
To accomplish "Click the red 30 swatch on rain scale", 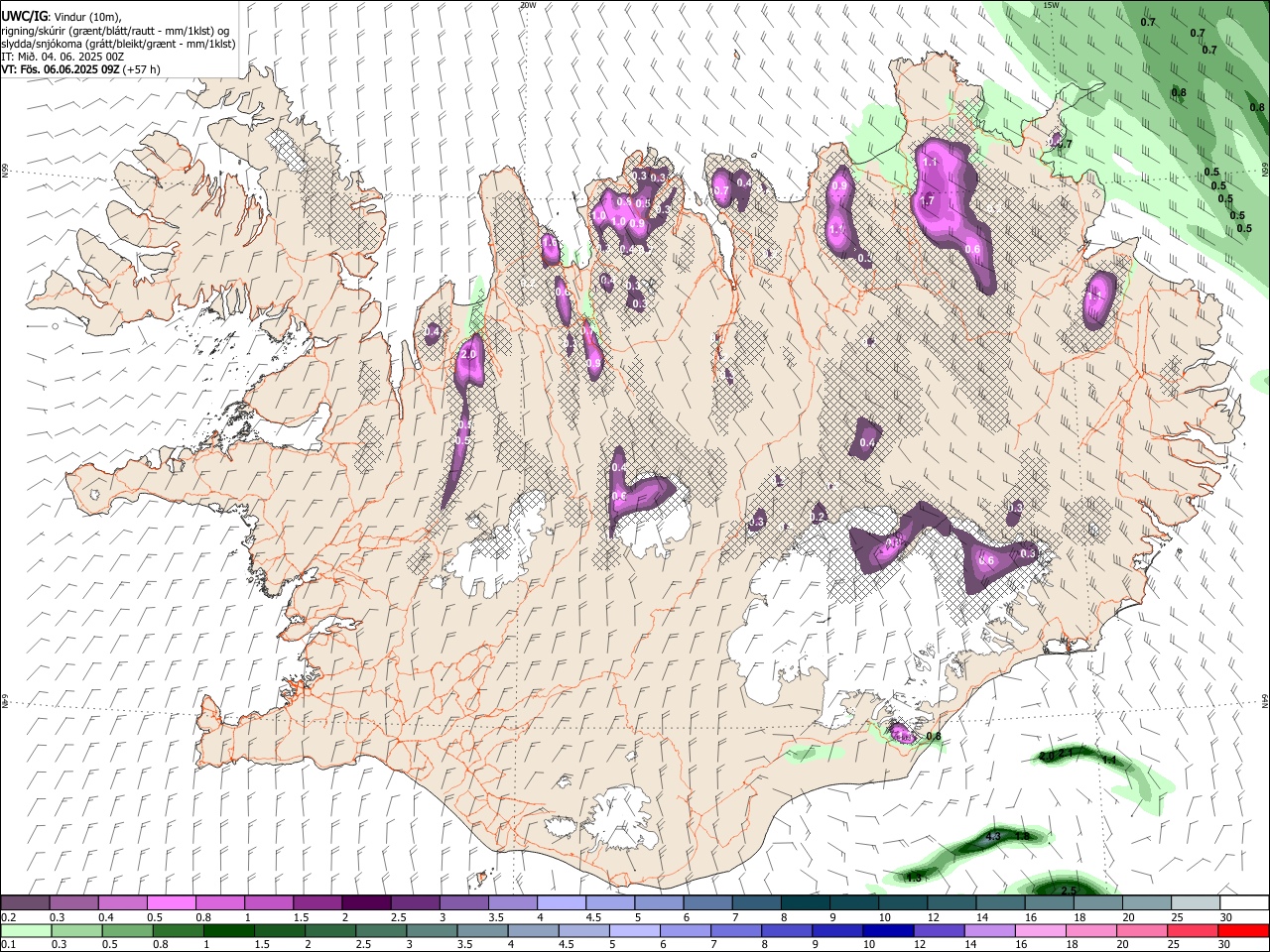I will [1244, 930].
